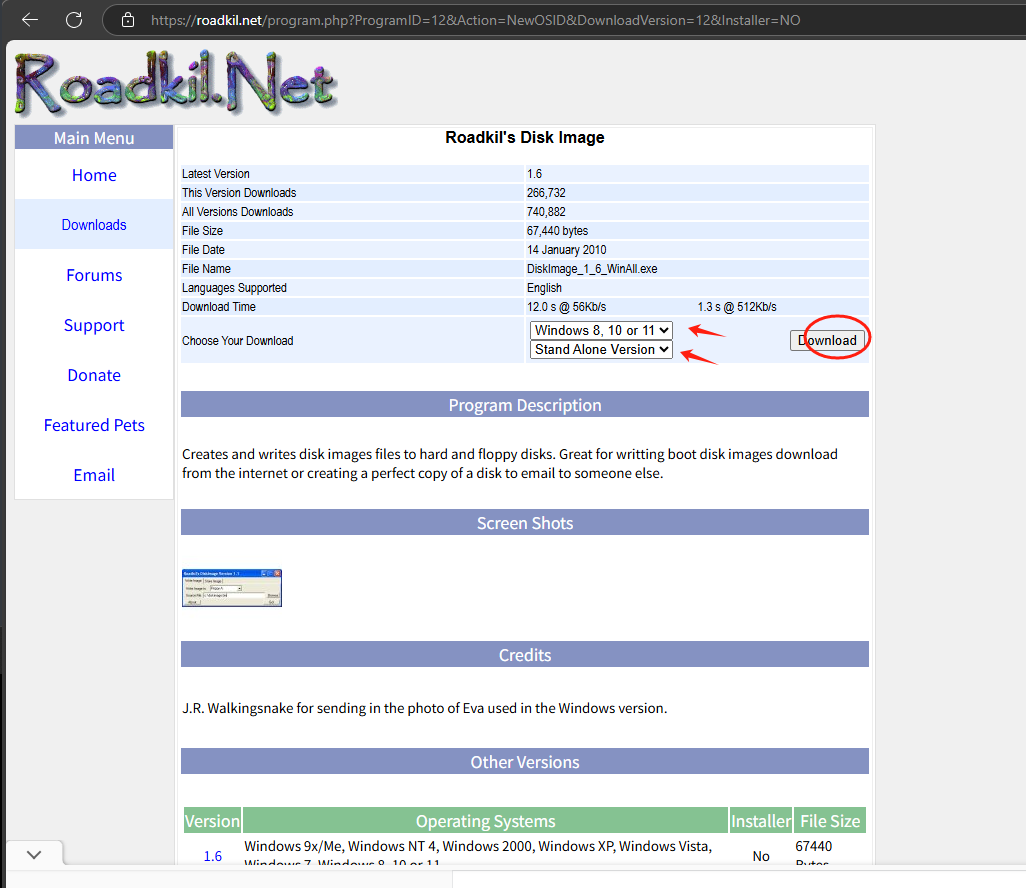This screenshot has width=1026, height=888.
Task: Go to Home in the Main Menu
Action: (x=94, y=175)
